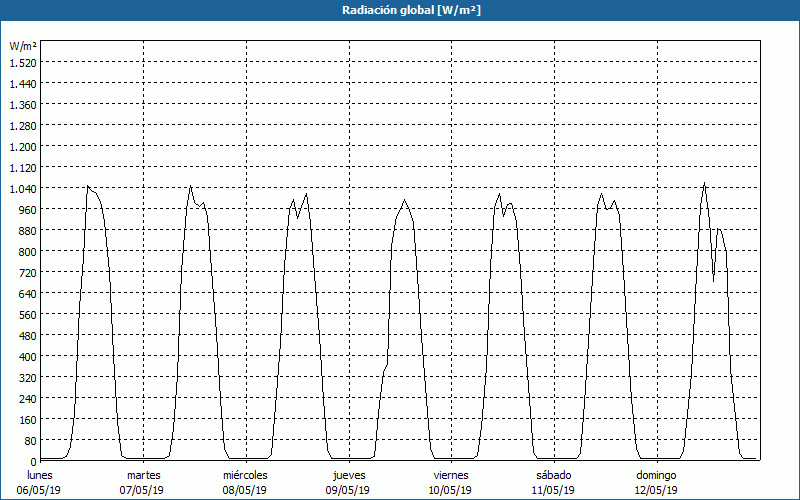Select the 1.040 y-axis value
Viewport: 800px width, 500px height.
pyautogui.click(x=23, y=189)
